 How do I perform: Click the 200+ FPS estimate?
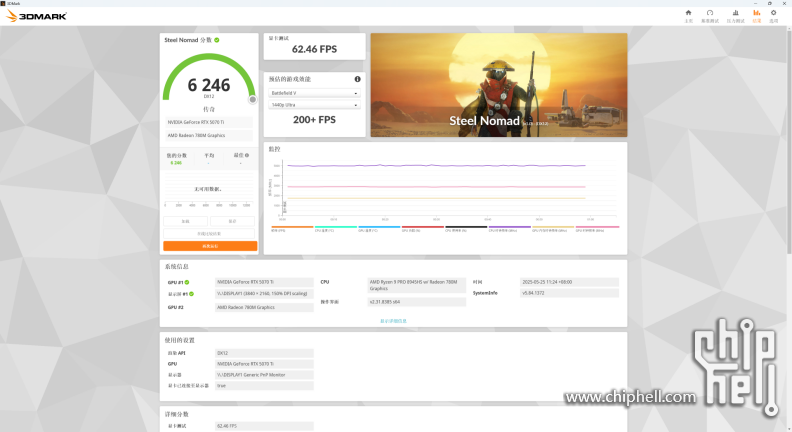coord(314,120)
